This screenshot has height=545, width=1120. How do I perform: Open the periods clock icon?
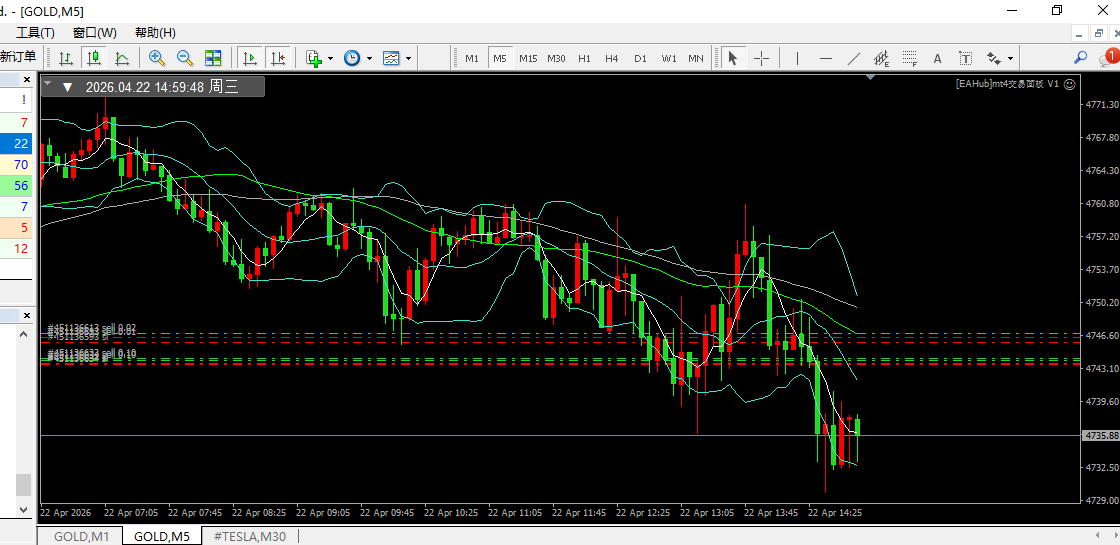point(352,59)
